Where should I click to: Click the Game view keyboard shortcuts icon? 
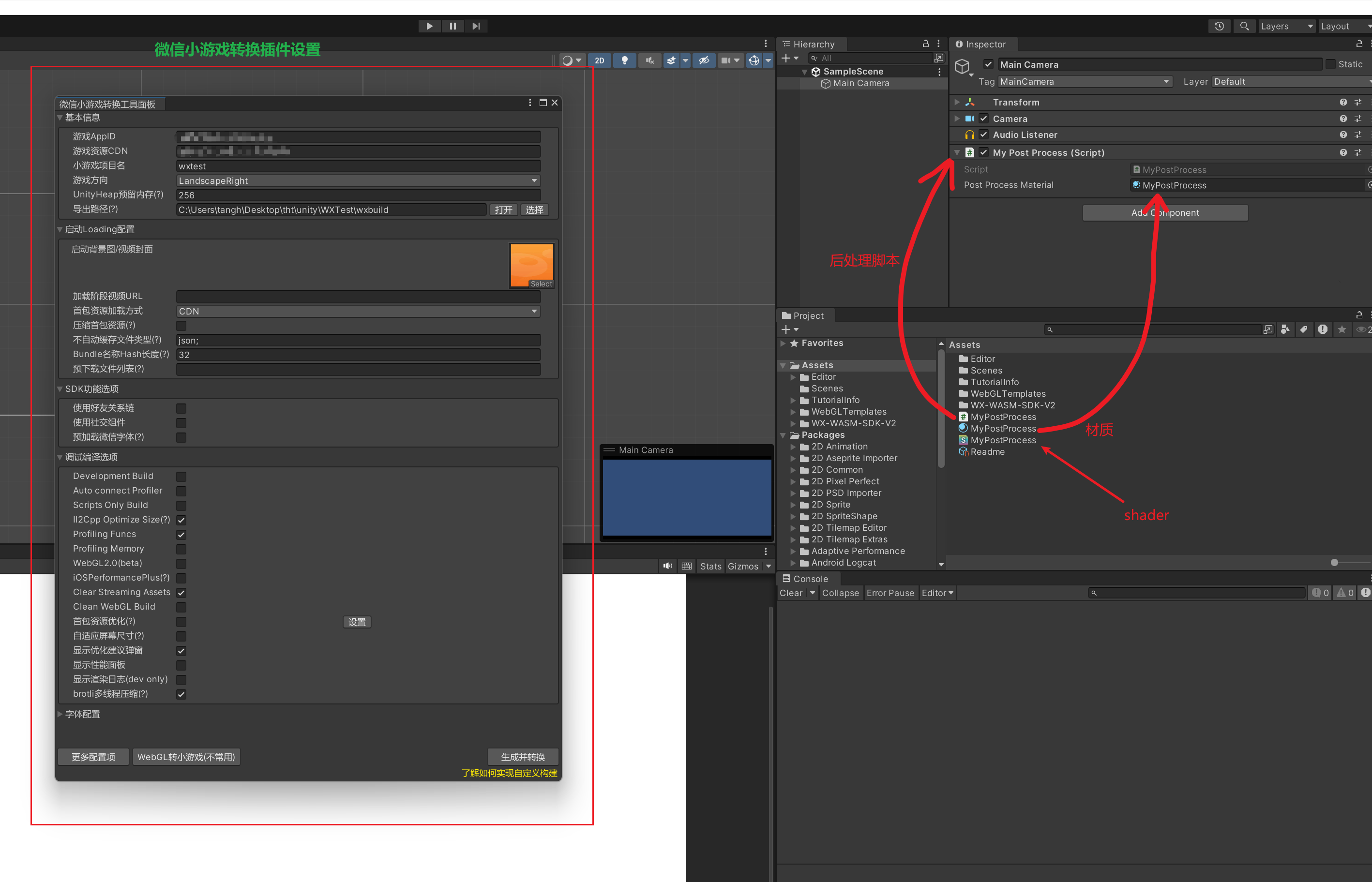coord(686,567)
